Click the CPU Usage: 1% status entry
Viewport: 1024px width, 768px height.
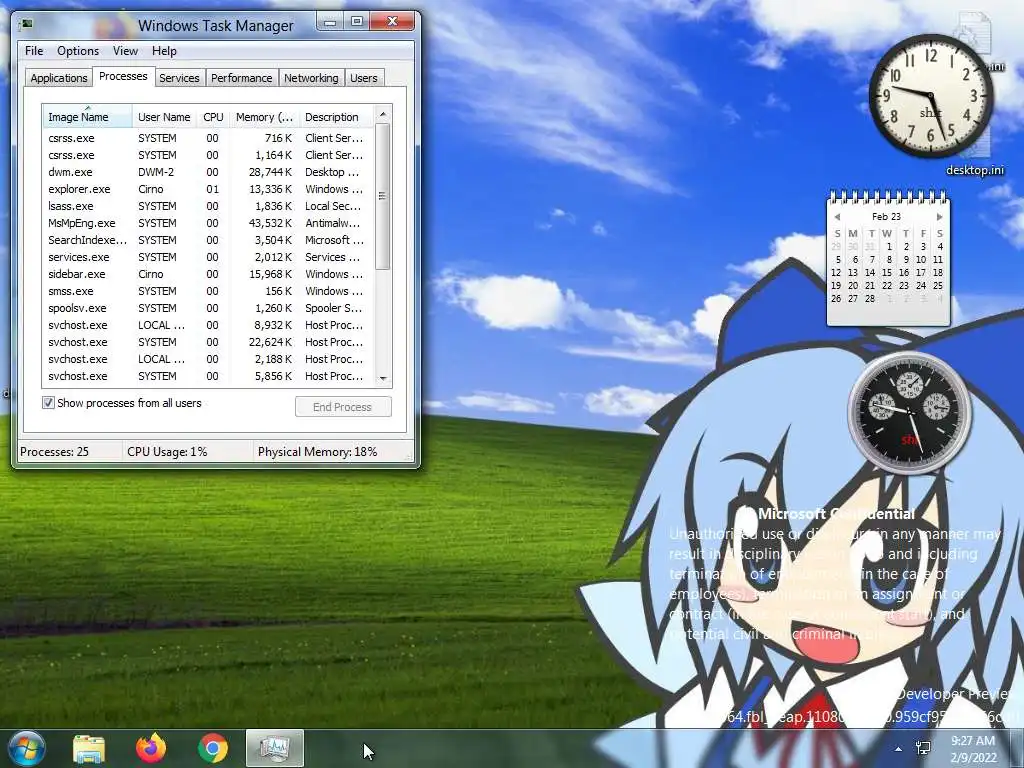click(x=187, y=452)
